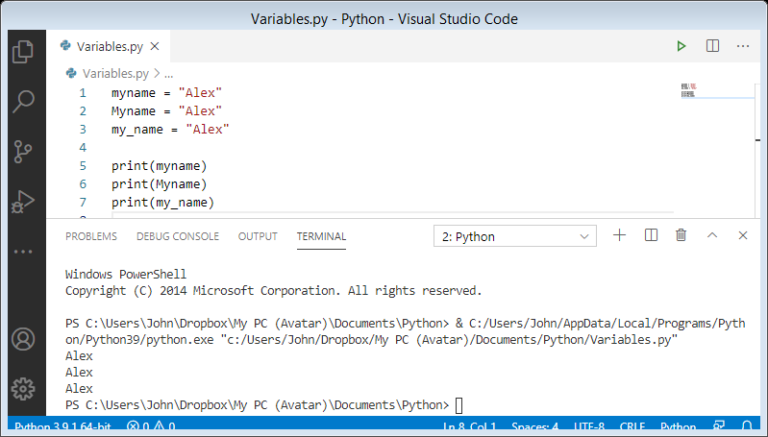Split the terminal pane
Image resolution: width=768 pixels, height=437 pixels.
tap(651, 235)
